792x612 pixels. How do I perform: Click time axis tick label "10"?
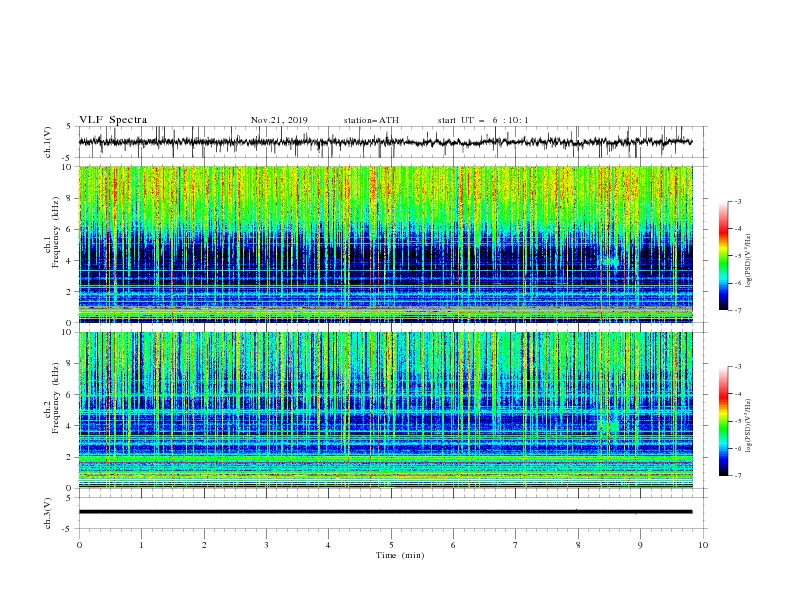tap(703, 545)
